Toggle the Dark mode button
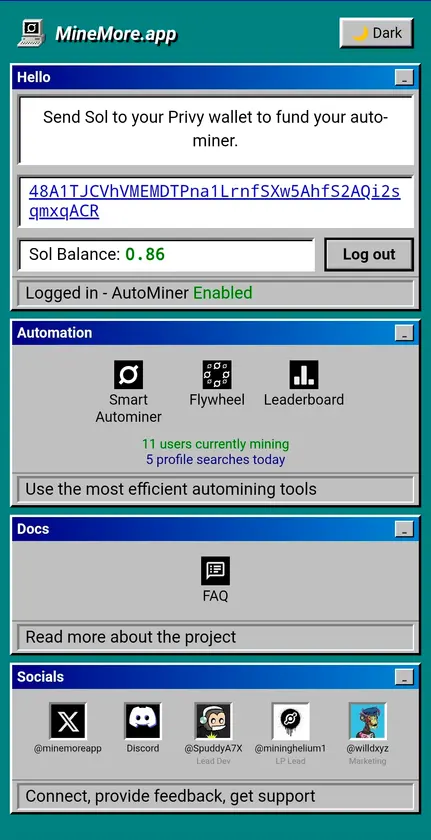This screenshot has height=840, width=431. (x=376, y=33)
